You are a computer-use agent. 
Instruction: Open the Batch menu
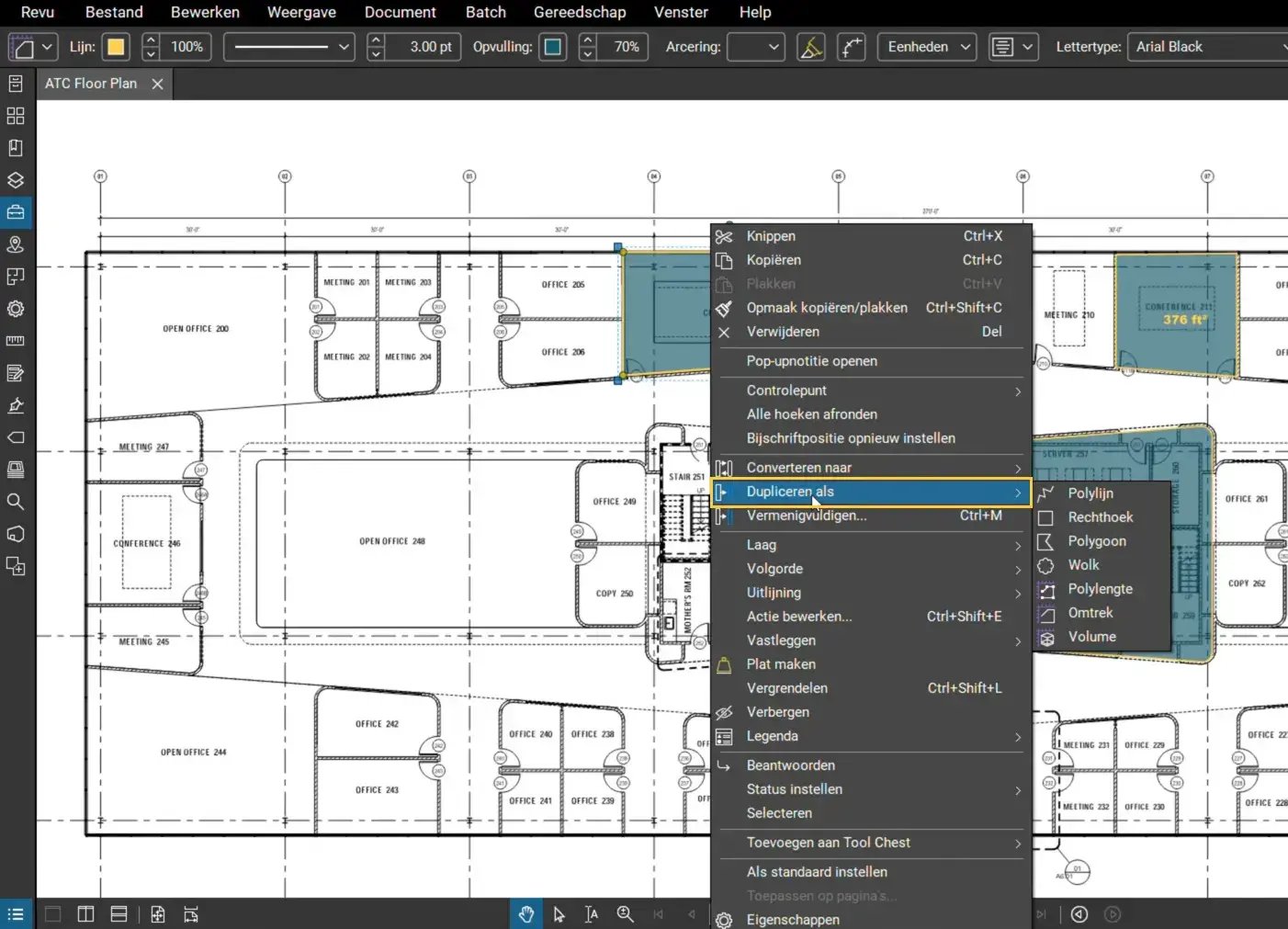point(486,12)
